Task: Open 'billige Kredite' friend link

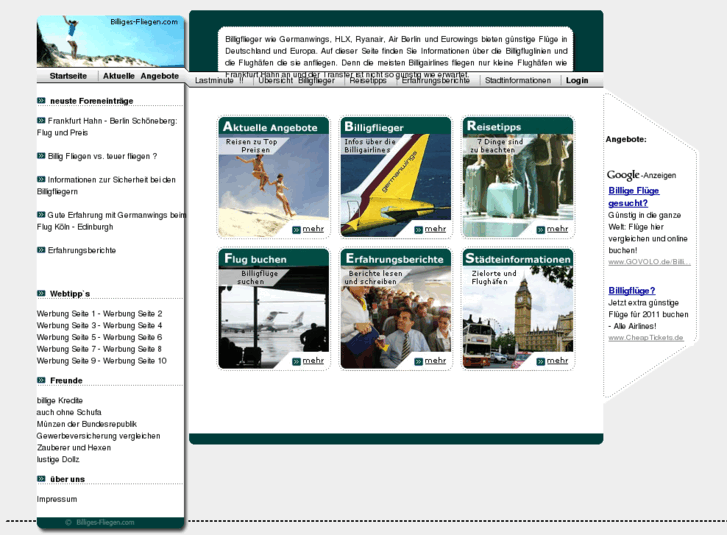Action: coord(60,400)
